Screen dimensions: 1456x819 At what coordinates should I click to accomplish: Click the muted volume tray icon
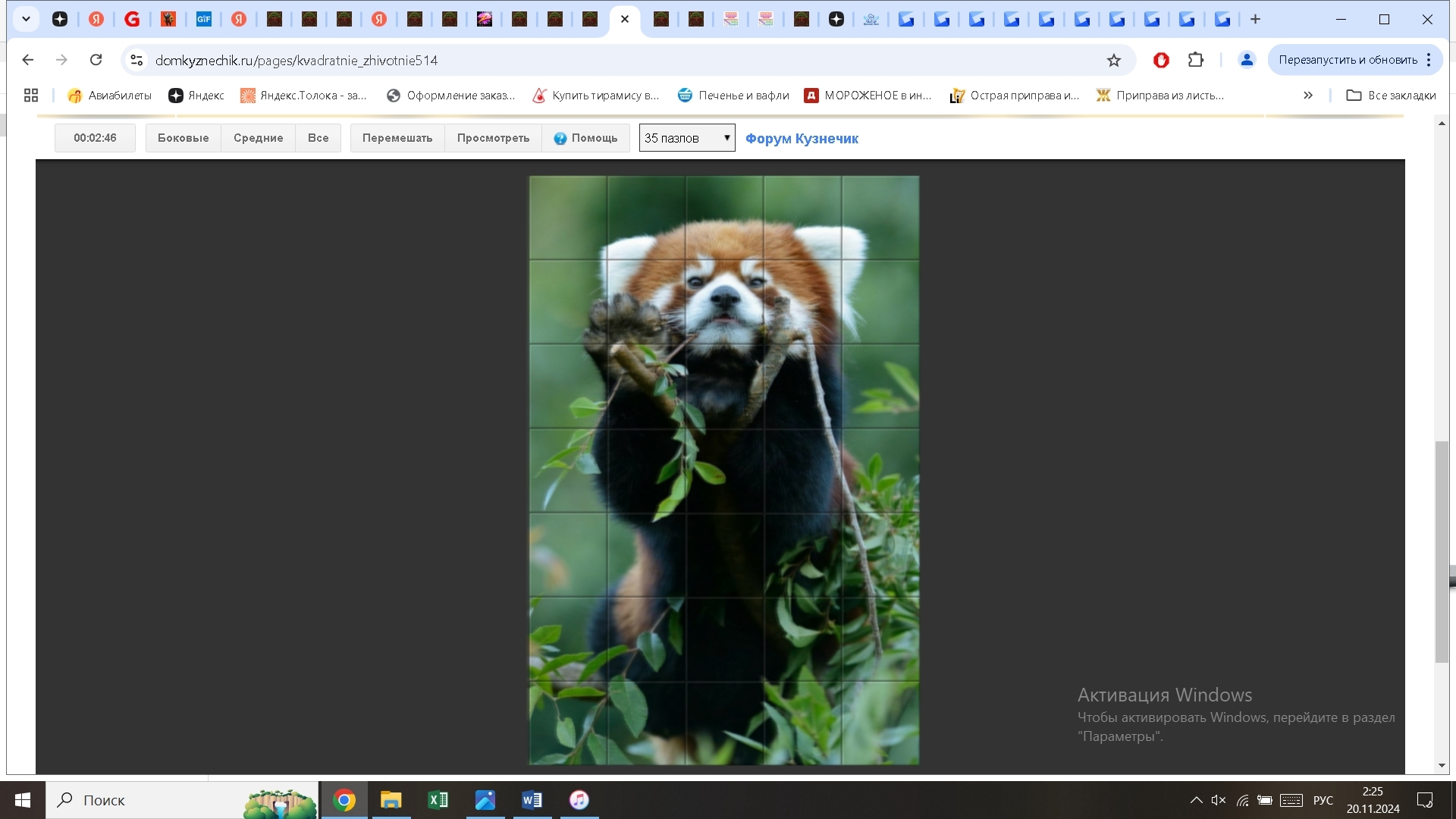pos(1219,800)
